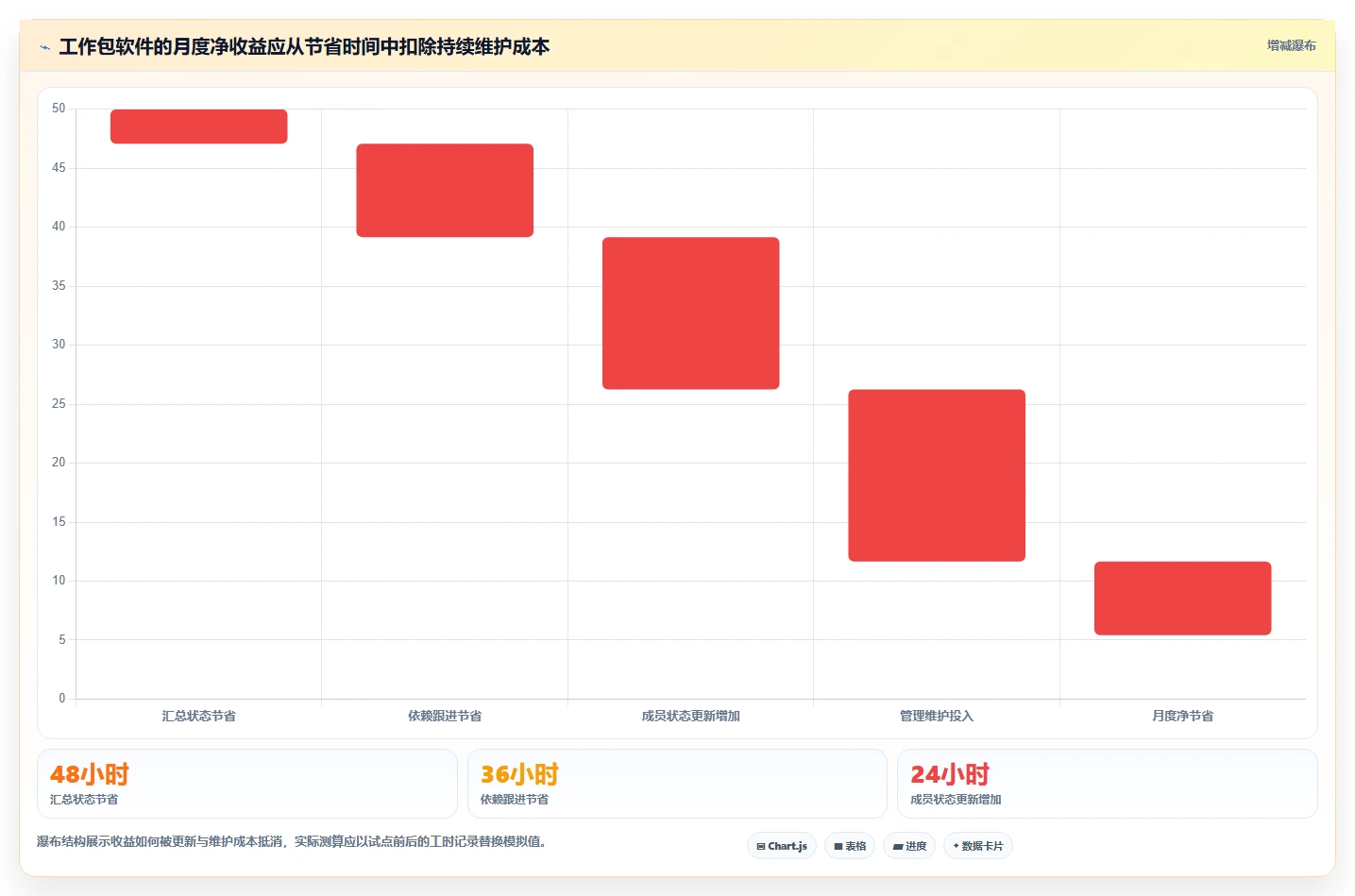Screen dimensions: 1355x896
Task: Click the 依赖跟进节省 x-axis label
Action: [445, 716]
